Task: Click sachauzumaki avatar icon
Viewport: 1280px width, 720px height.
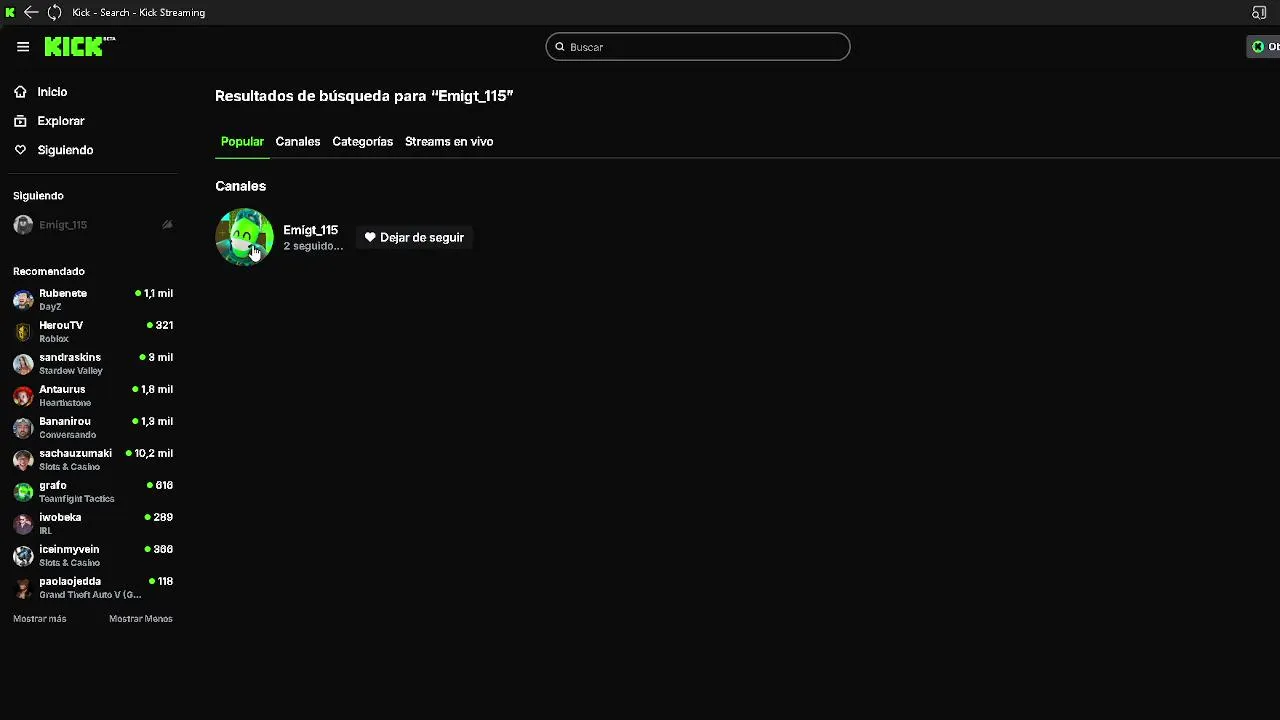Action: coord(23,460)
